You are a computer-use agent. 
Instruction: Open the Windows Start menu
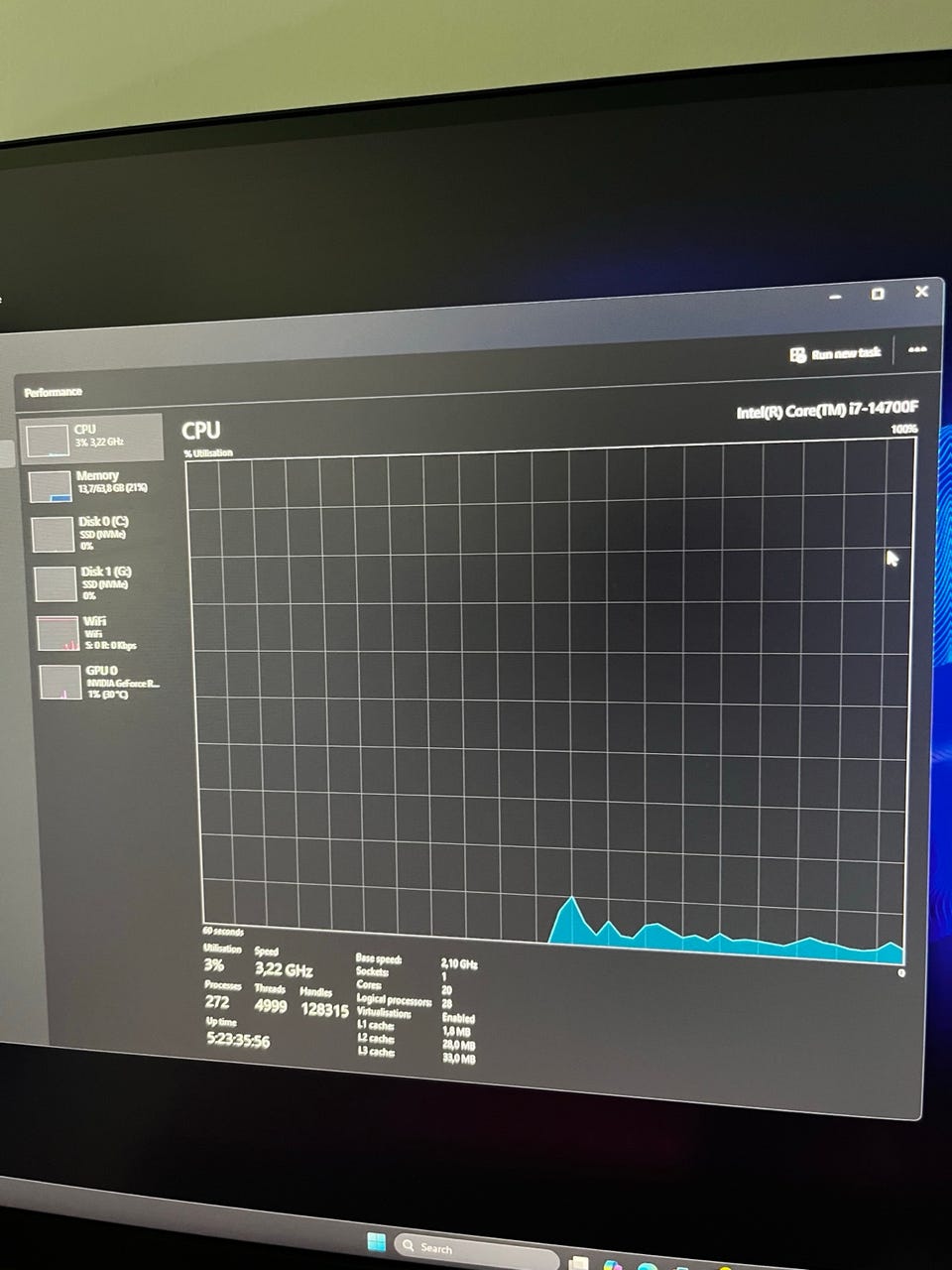tap(377, 1241)
